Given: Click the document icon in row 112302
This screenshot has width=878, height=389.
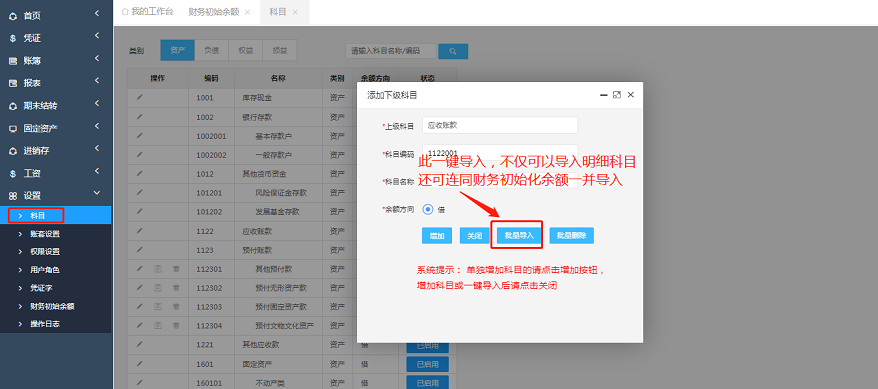Looking at the screenshot, I should click(x=158, y=288).
